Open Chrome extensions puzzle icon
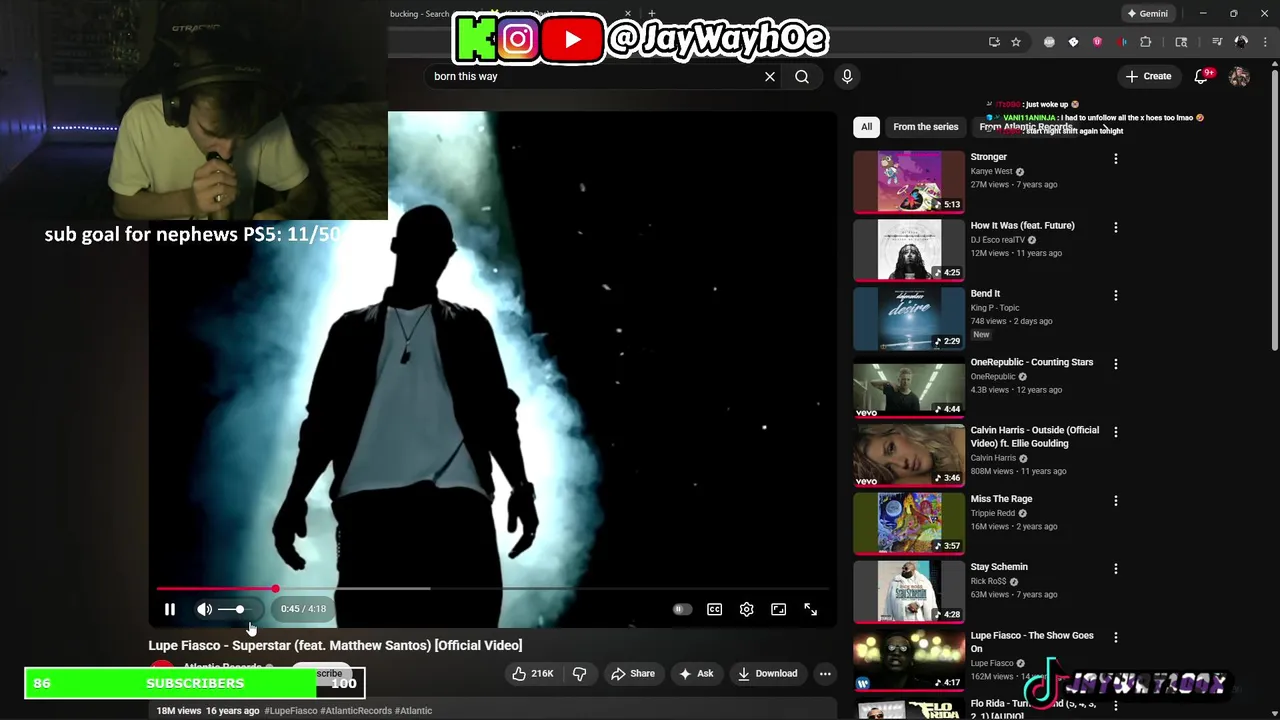 click(x=1146, y=42)
